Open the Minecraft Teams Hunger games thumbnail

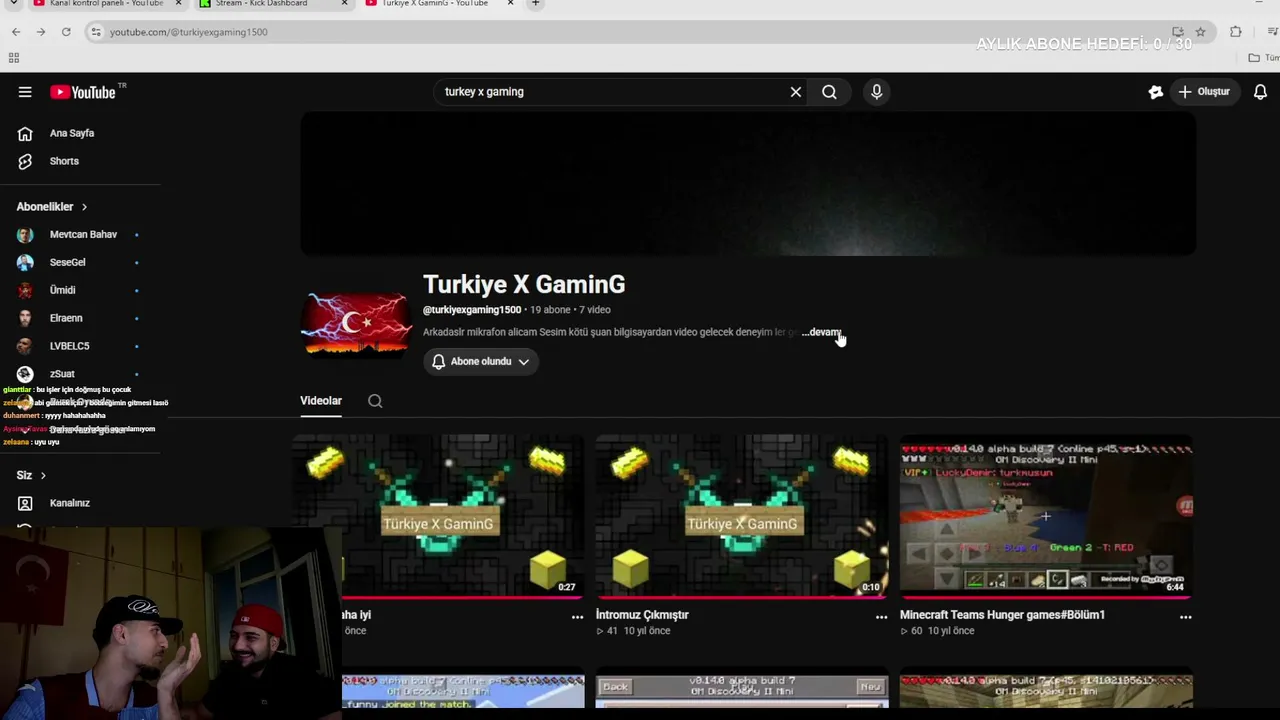pos(1046,516)
